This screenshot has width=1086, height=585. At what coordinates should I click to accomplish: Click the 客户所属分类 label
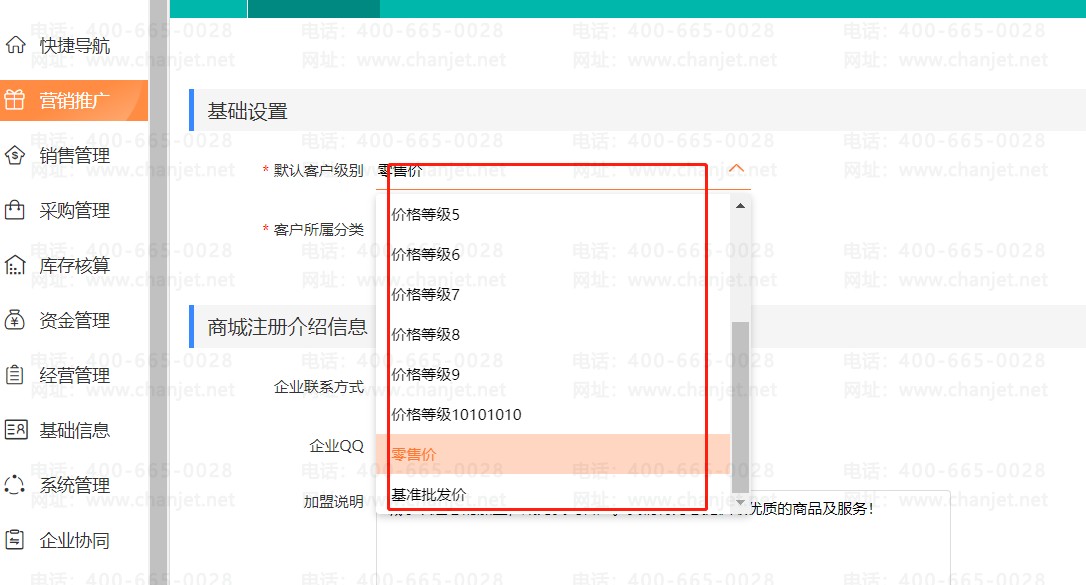[x=319, y=230]
